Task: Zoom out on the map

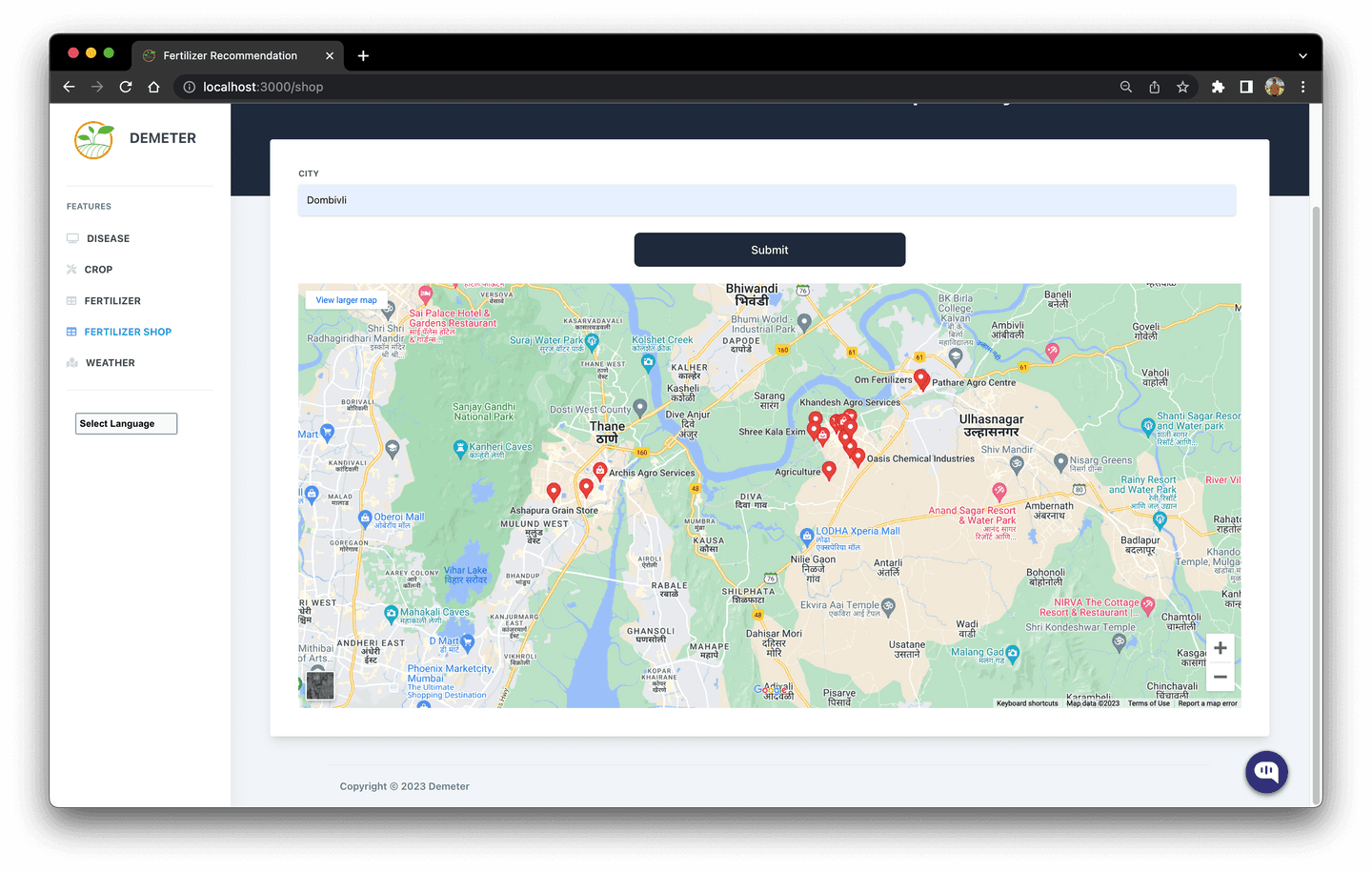Action: 1221,677
